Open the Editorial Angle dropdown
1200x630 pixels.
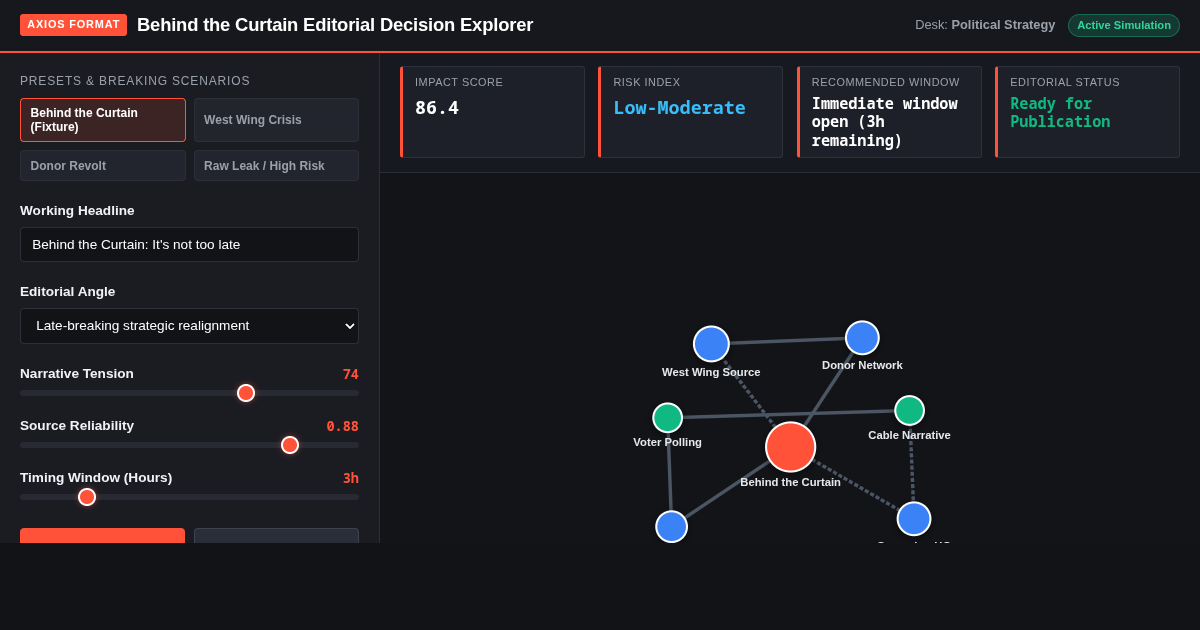tap(189, 326)
